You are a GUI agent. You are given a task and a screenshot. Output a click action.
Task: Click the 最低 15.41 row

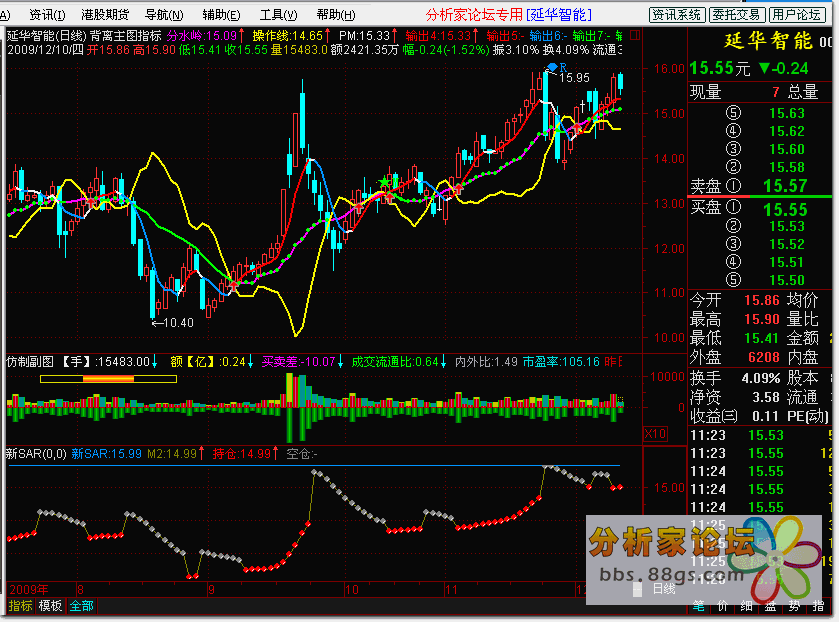[x=735, y=338]
